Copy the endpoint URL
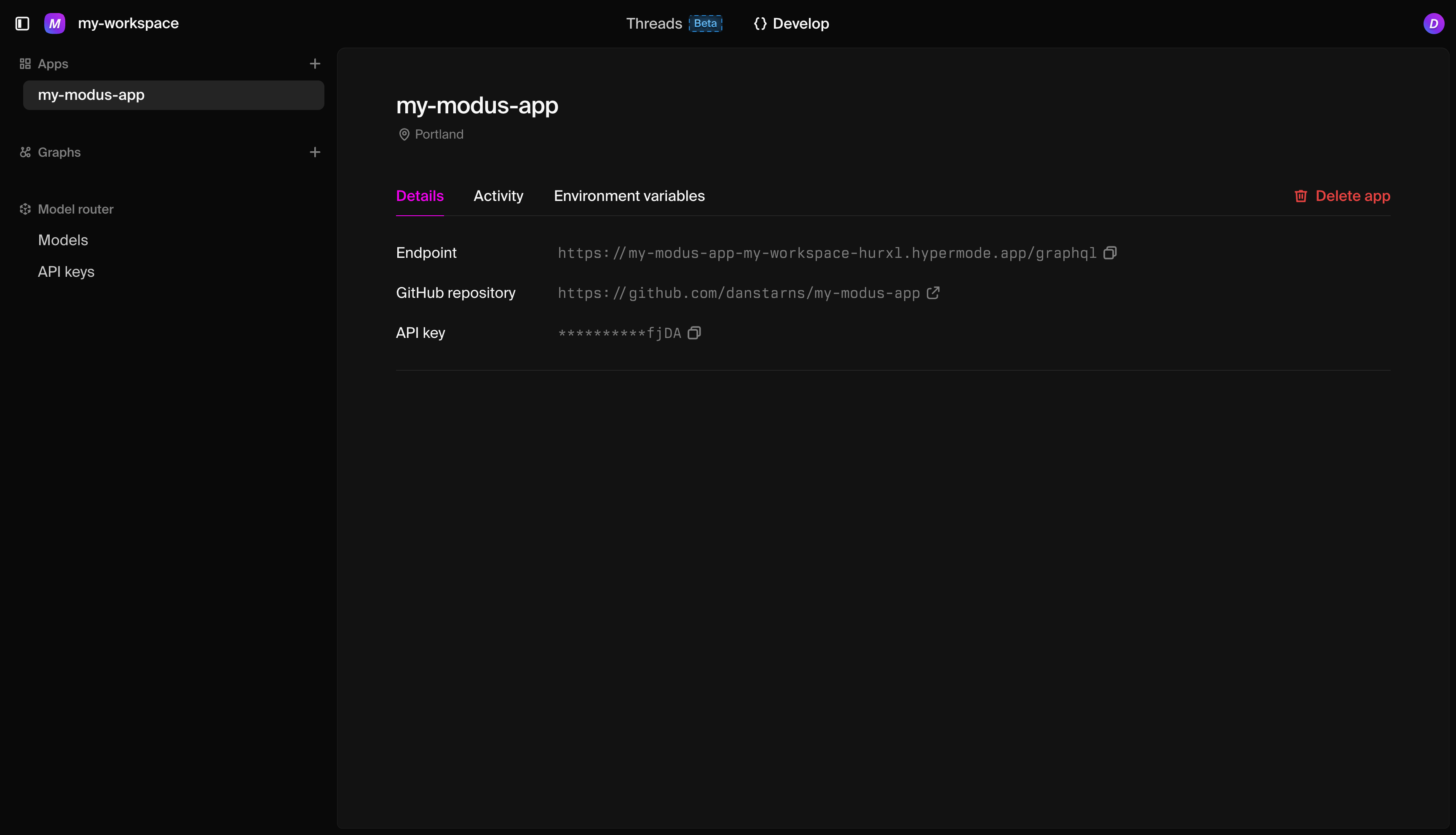 (x=1110, y=253)
